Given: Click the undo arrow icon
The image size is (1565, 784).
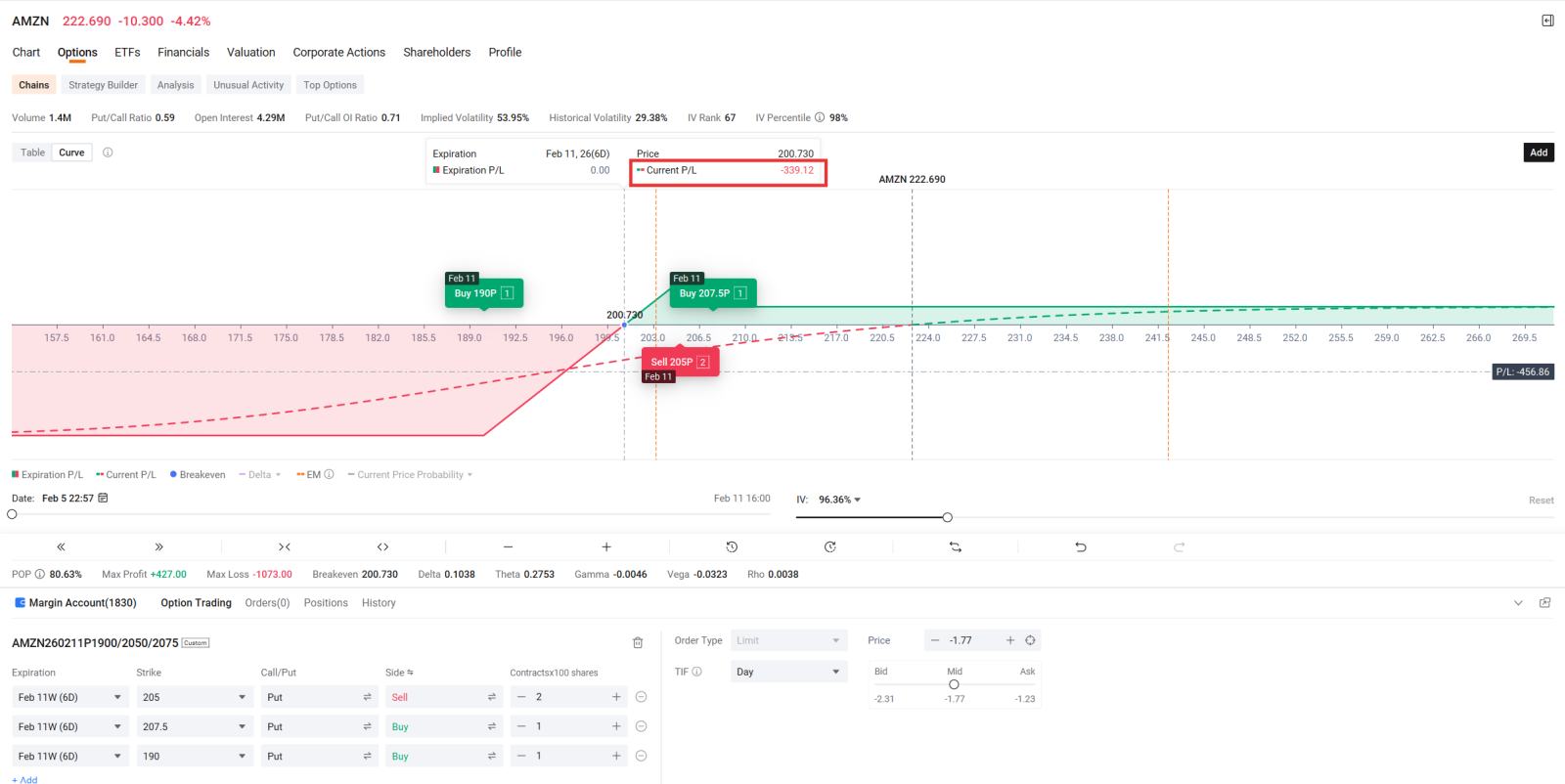Looking at the screenshot, I should tap(1081, 547).
